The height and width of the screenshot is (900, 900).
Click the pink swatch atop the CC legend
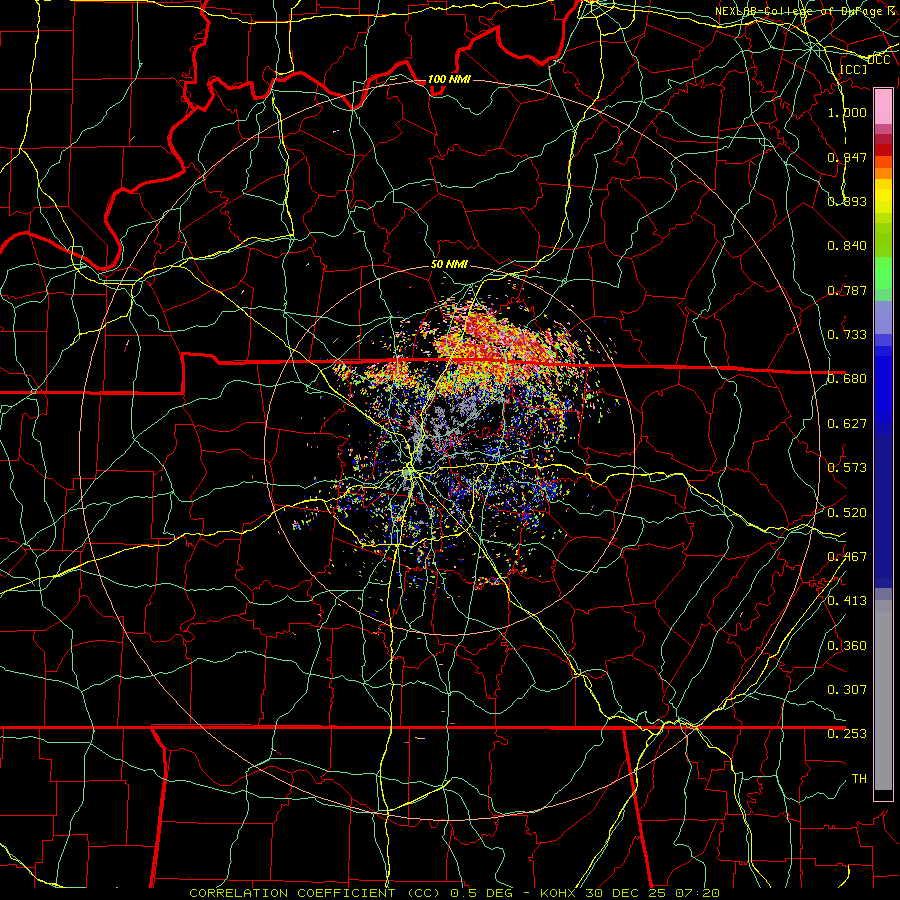point(883,106)
